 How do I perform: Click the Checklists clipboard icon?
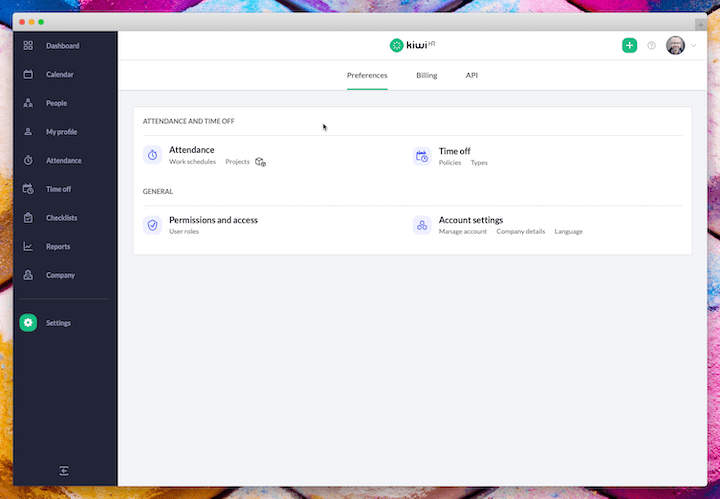click(28, 218)
